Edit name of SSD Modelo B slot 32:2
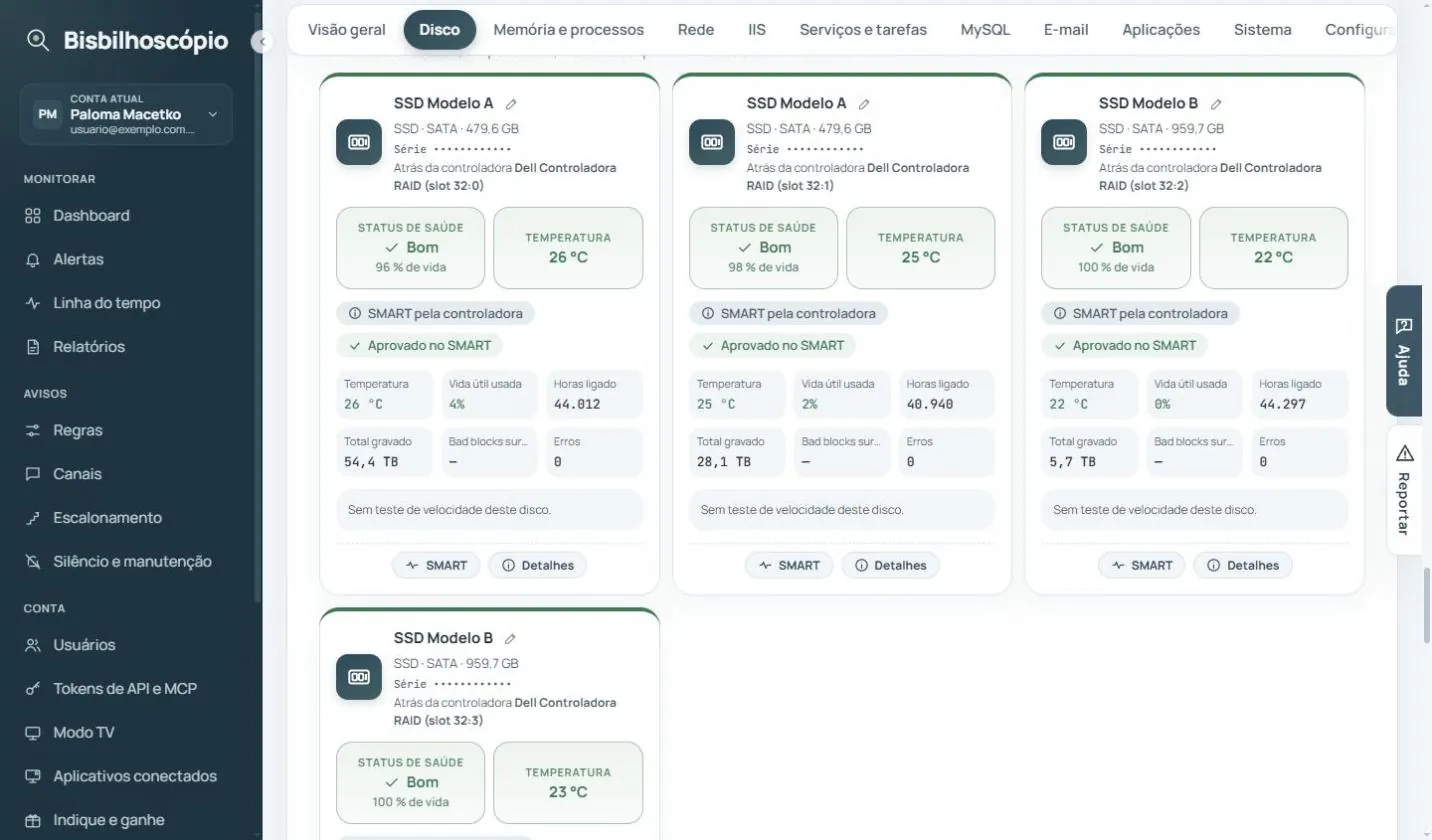1432x840 pixels. (1216, 104)
